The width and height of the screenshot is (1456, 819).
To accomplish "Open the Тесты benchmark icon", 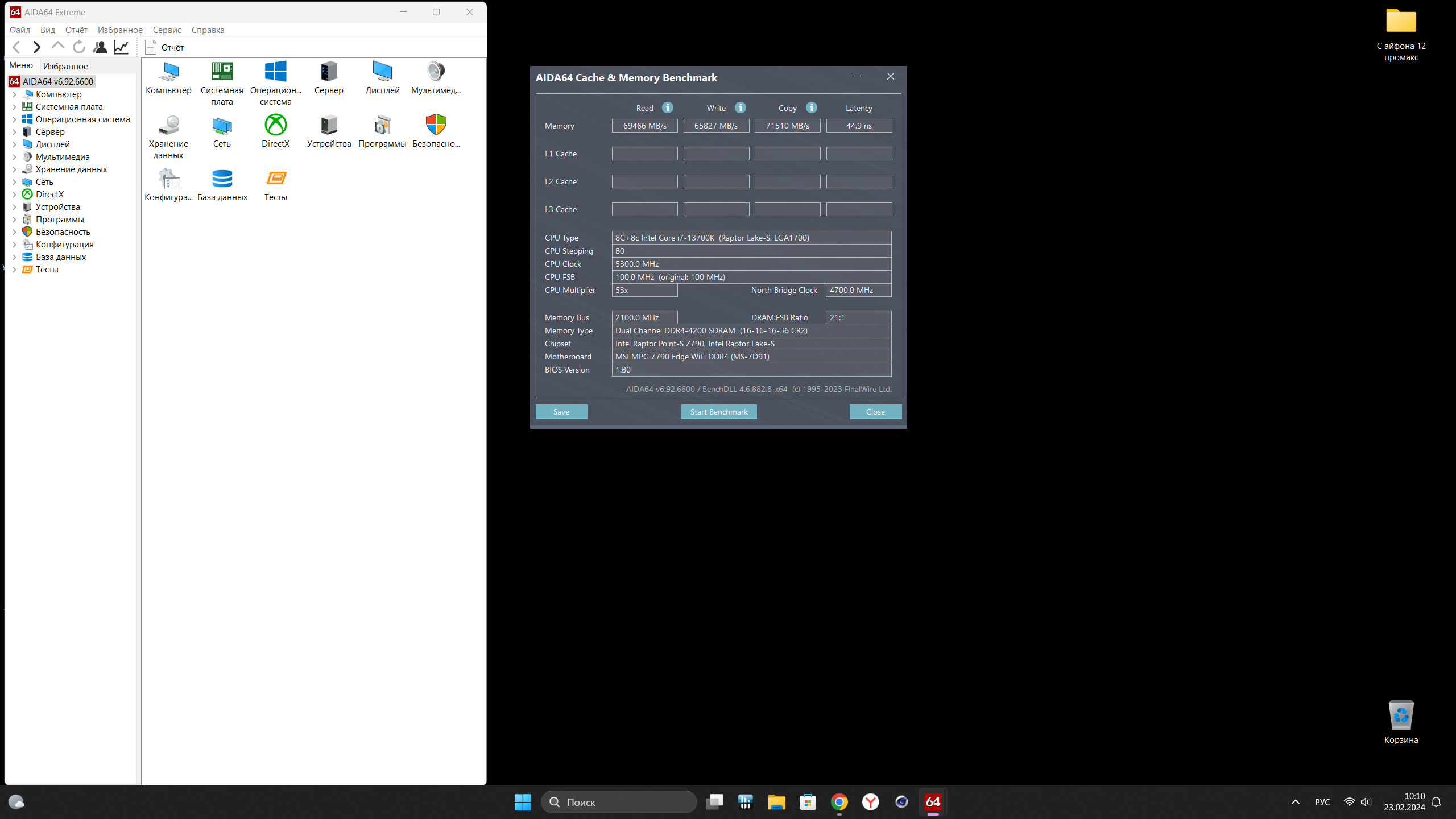I will (275, 179).
